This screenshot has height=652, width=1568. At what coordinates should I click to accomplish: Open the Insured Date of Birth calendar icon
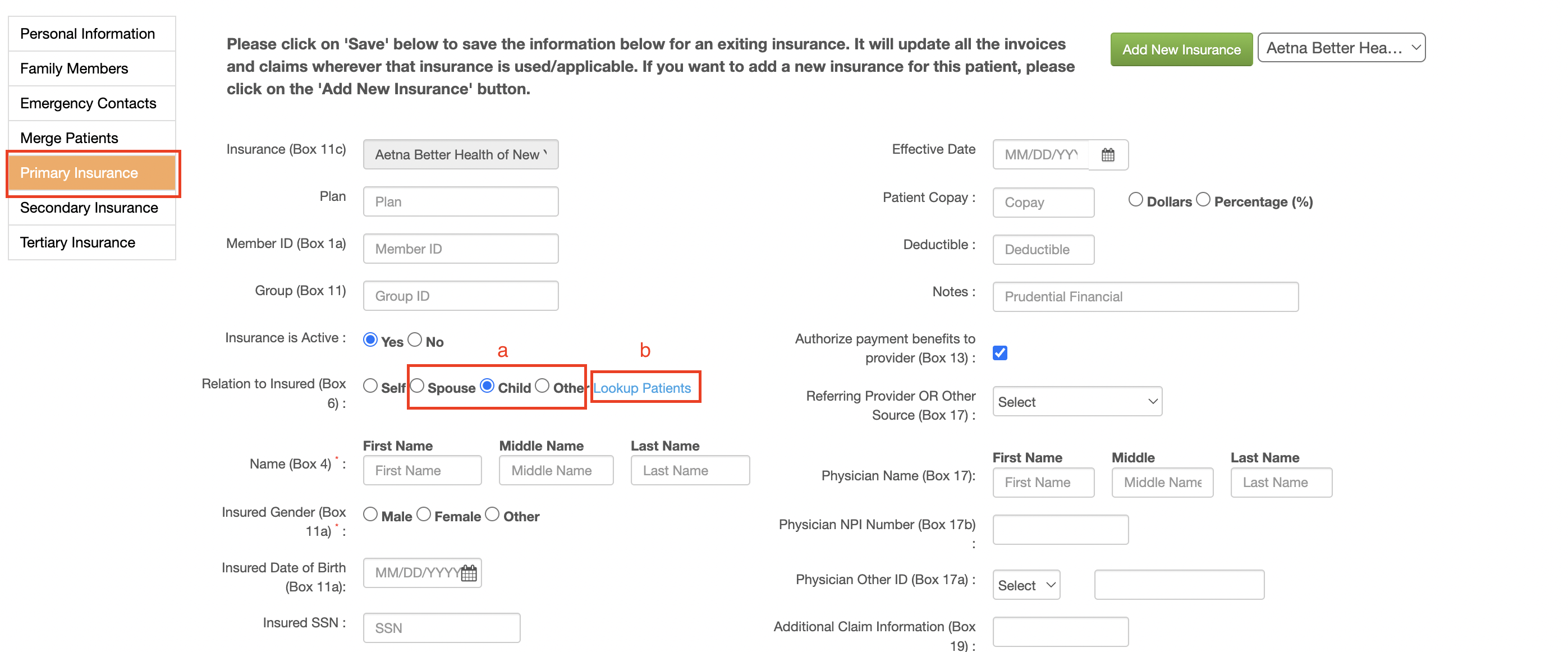point(469,573)
